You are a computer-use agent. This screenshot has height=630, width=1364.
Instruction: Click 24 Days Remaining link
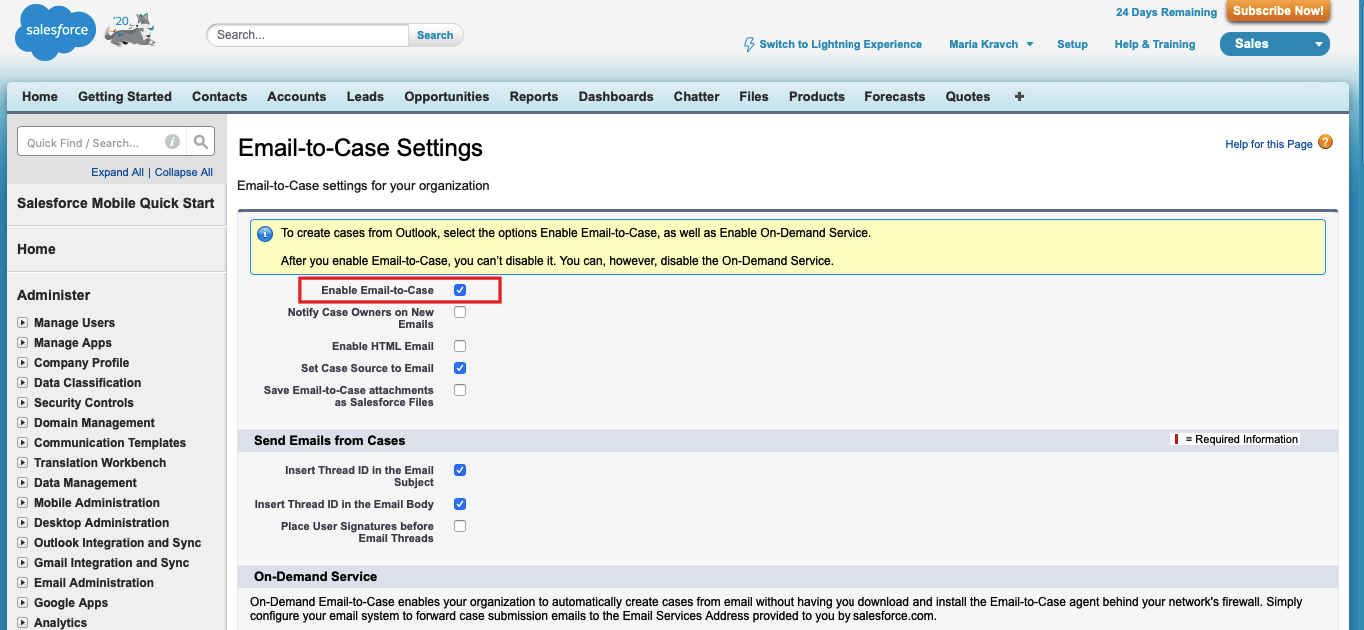point(1166,12)
